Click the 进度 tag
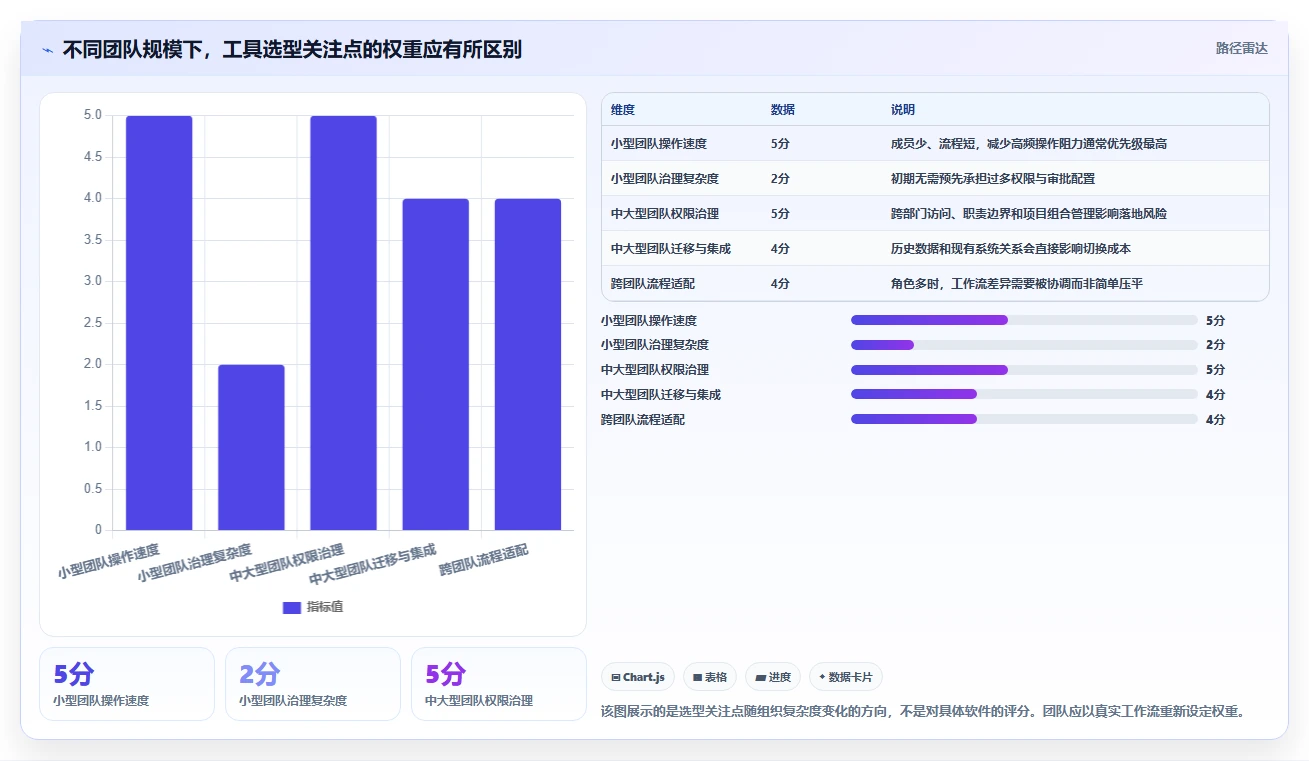 tap(773, 677)
